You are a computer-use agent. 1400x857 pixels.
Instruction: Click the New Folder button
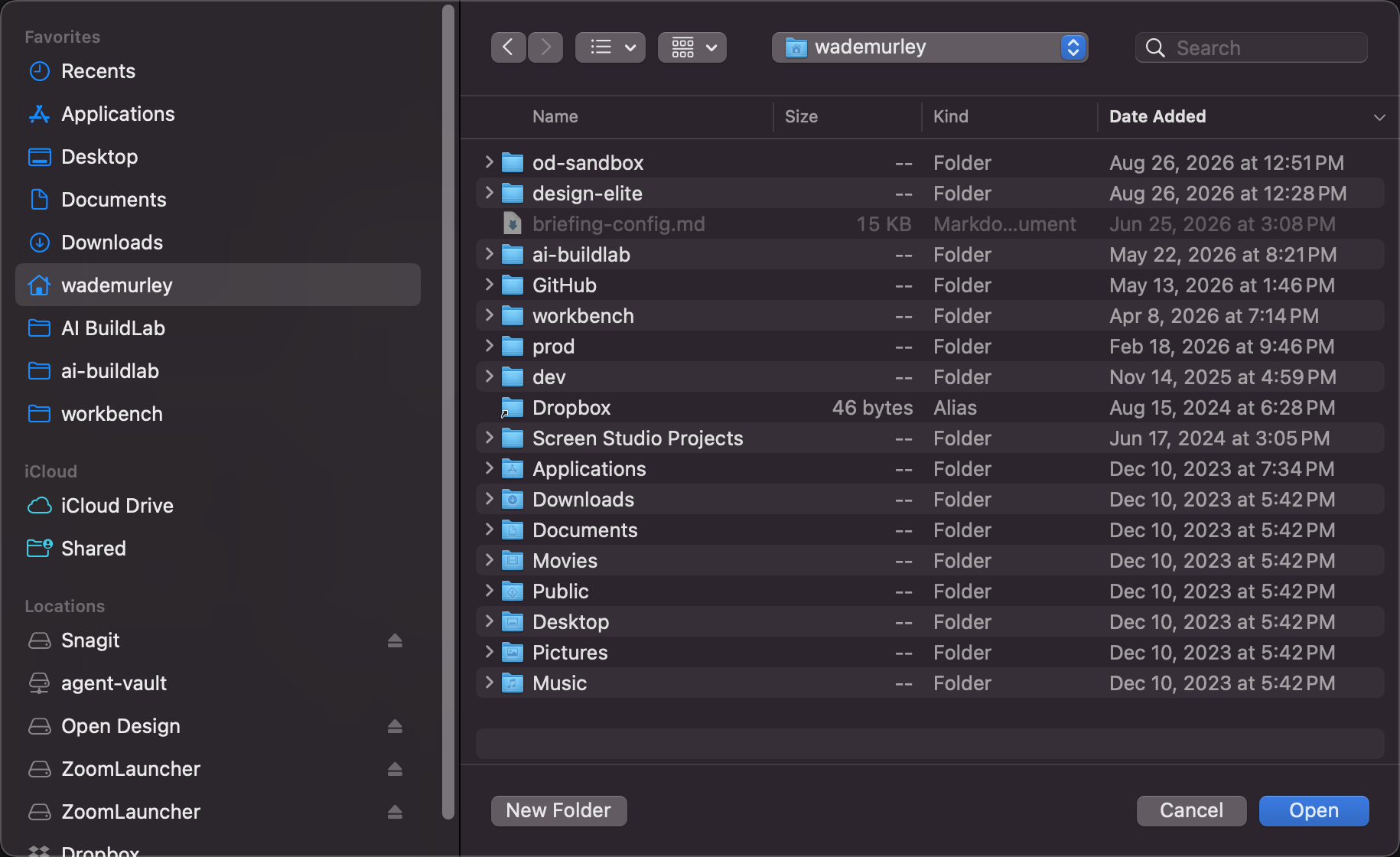[559, 810]
